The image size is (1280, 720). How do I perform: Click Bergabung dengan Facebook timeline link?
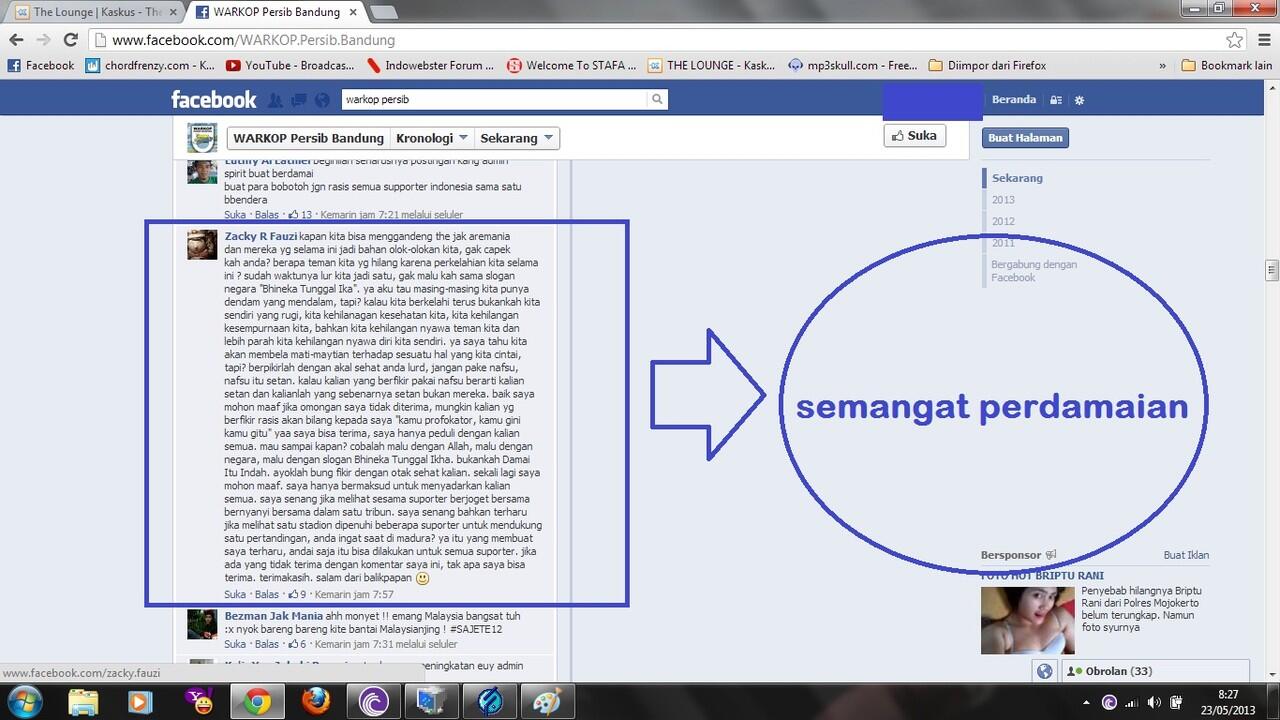click(x=1034, y=271)
